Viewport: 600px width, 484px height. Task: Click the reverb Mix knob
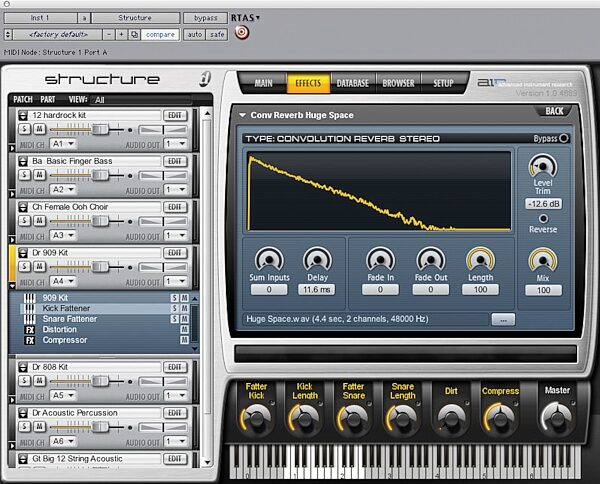click(543, 261)
